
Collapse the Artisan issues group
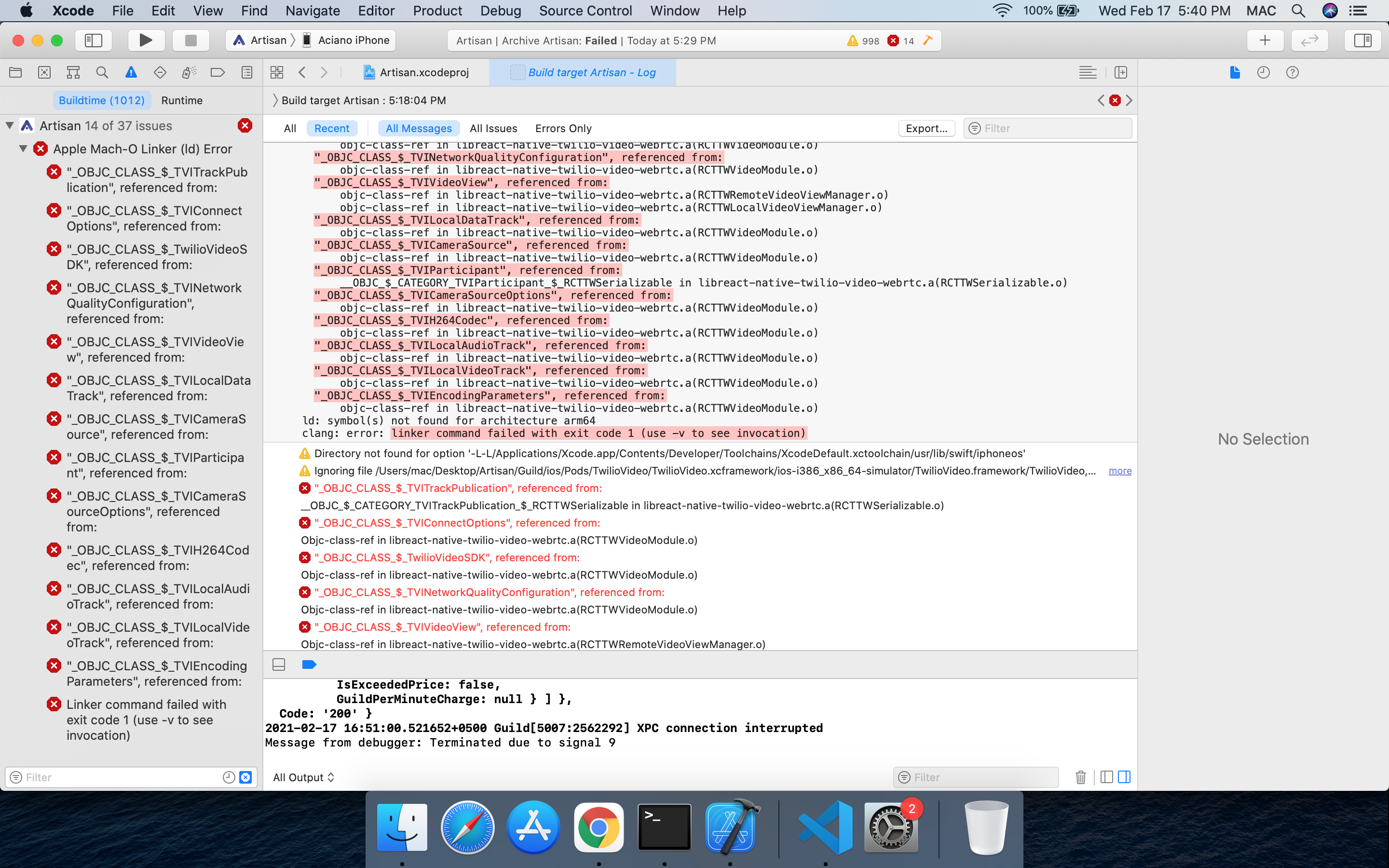(x=10, y=125)
